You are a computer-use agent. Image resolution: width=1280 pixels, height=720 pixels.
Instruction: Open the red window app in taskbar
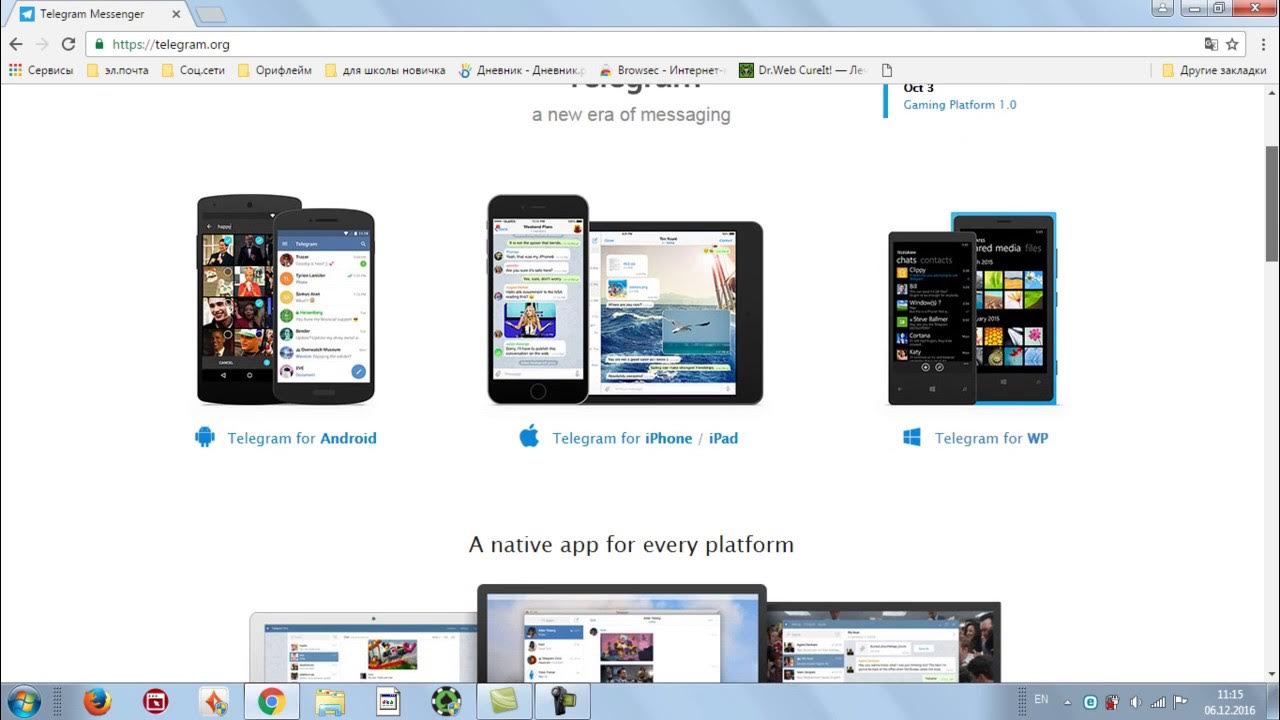tap(155, 702)
